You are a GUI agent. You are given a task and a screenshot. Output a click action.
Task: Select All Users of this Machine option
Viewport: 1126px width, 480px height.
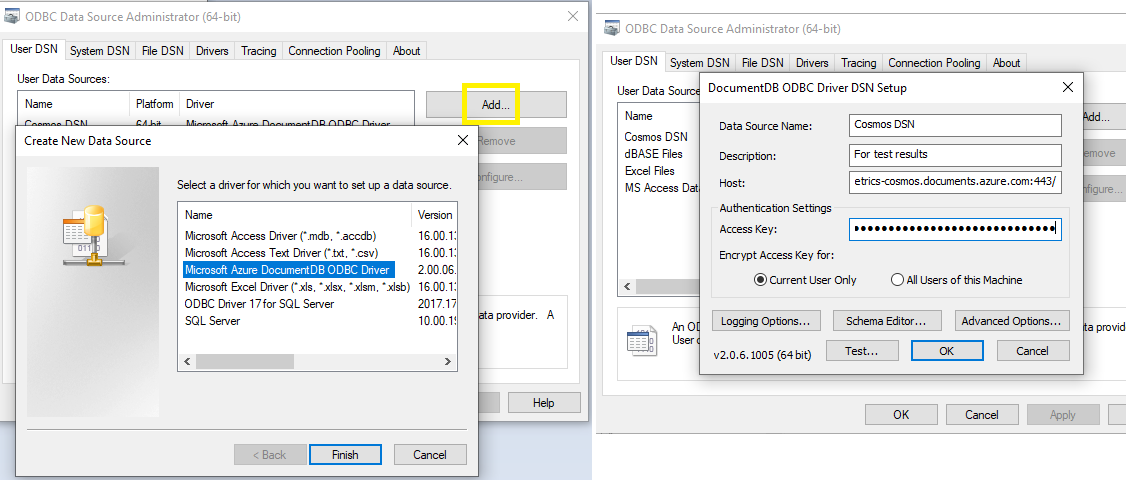[x=897, y=280]
